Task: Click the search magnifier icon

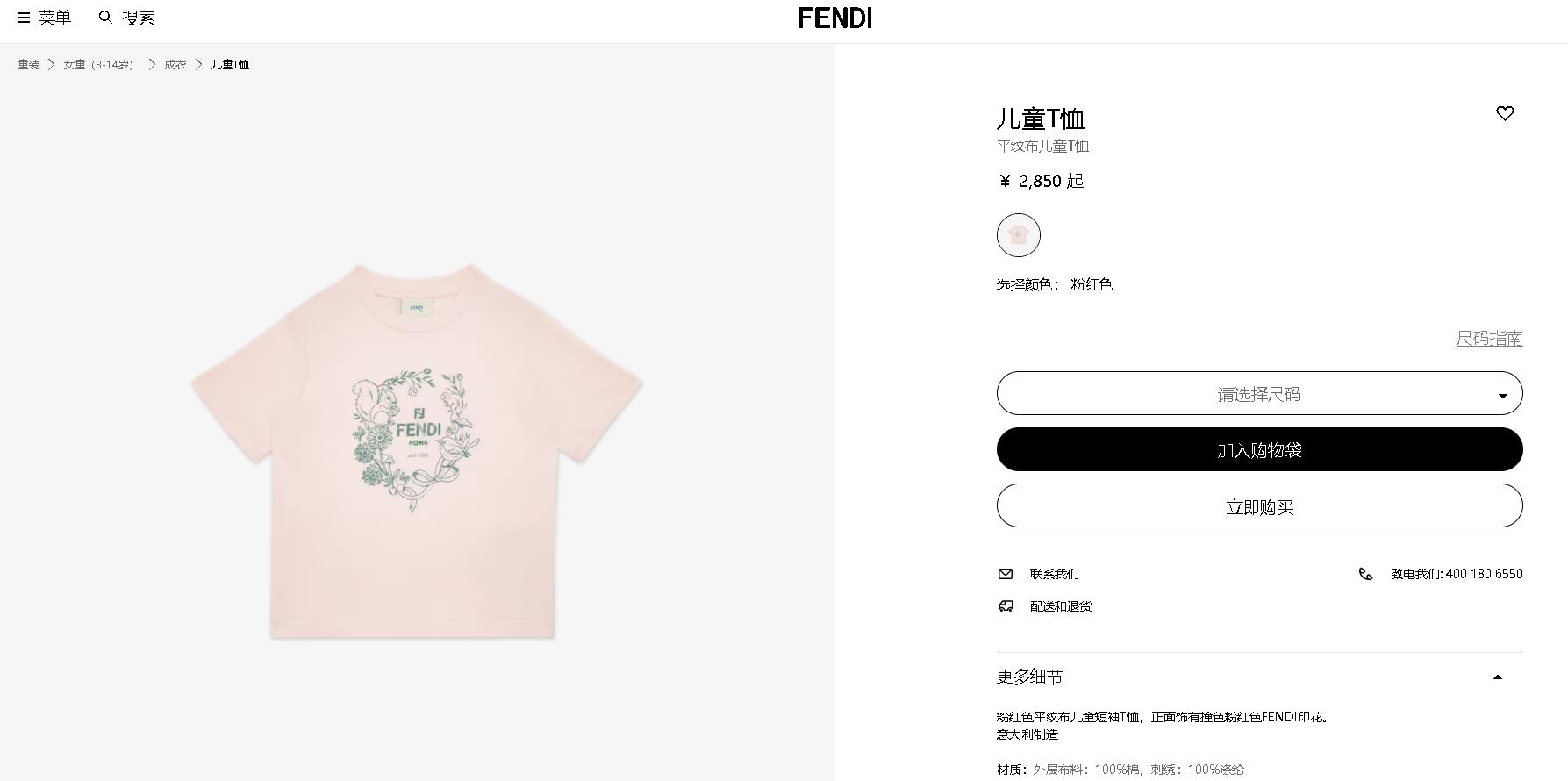Action: pos(105,18)
